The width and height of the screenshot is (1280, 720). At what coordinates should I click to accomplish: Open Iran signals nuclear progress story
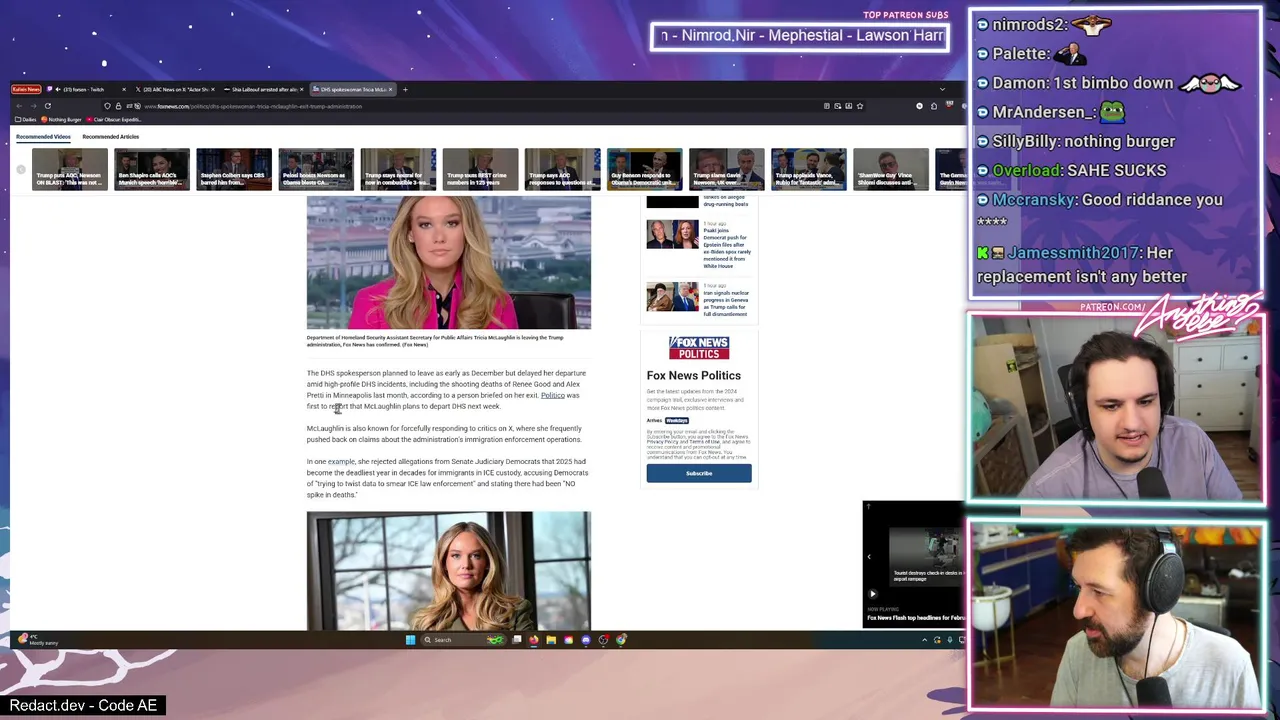[x=699, y=301]
